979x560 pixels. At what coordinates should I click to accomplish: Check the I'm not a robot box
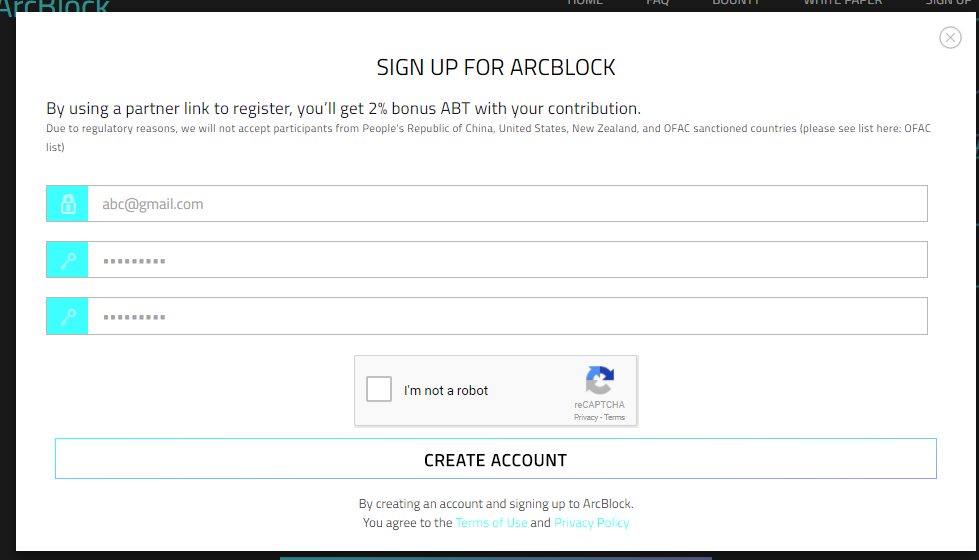tap(379, 389)
